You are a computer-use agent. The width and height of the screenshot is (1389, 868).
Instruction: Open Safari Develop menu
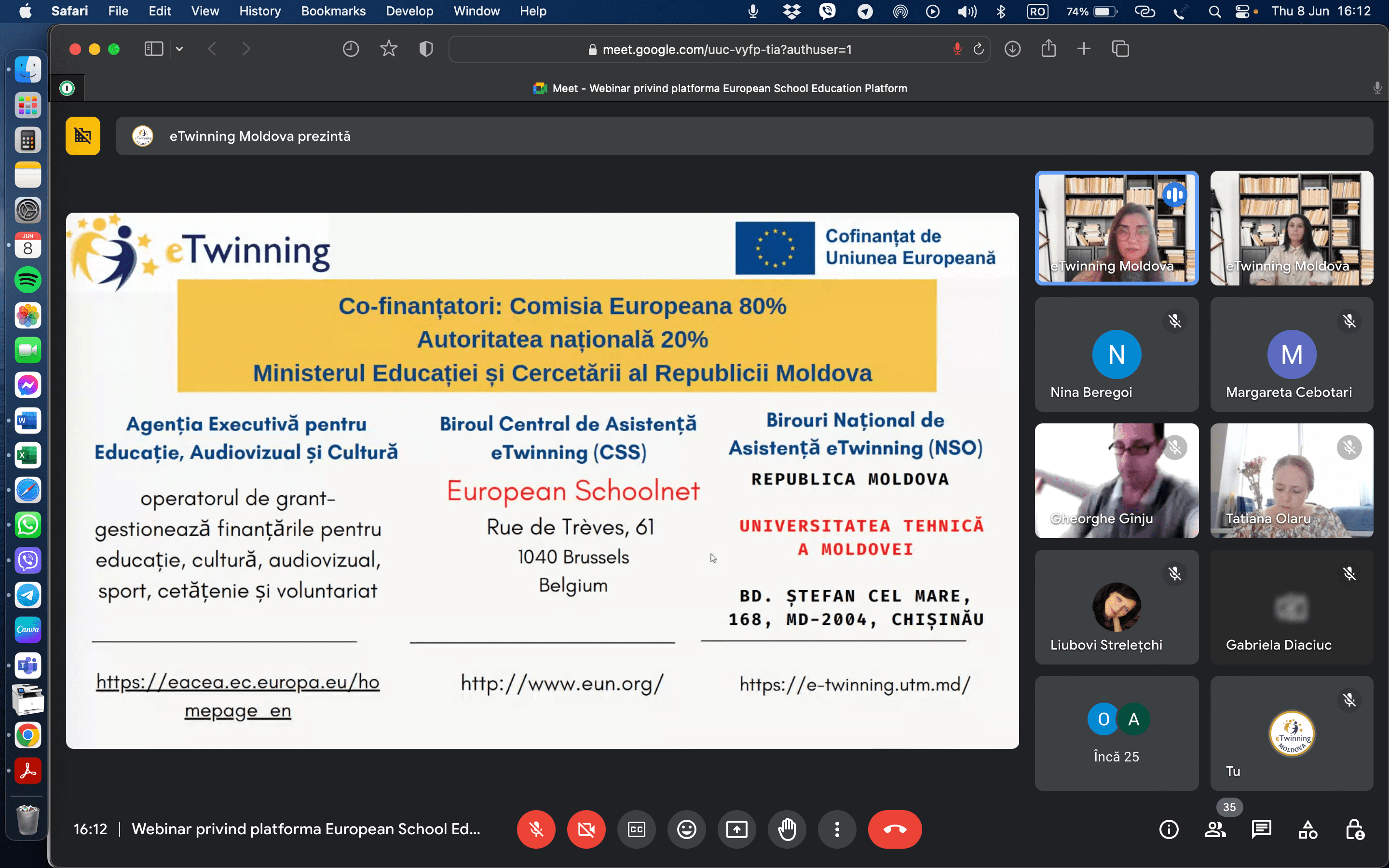[x=409, y=11]
